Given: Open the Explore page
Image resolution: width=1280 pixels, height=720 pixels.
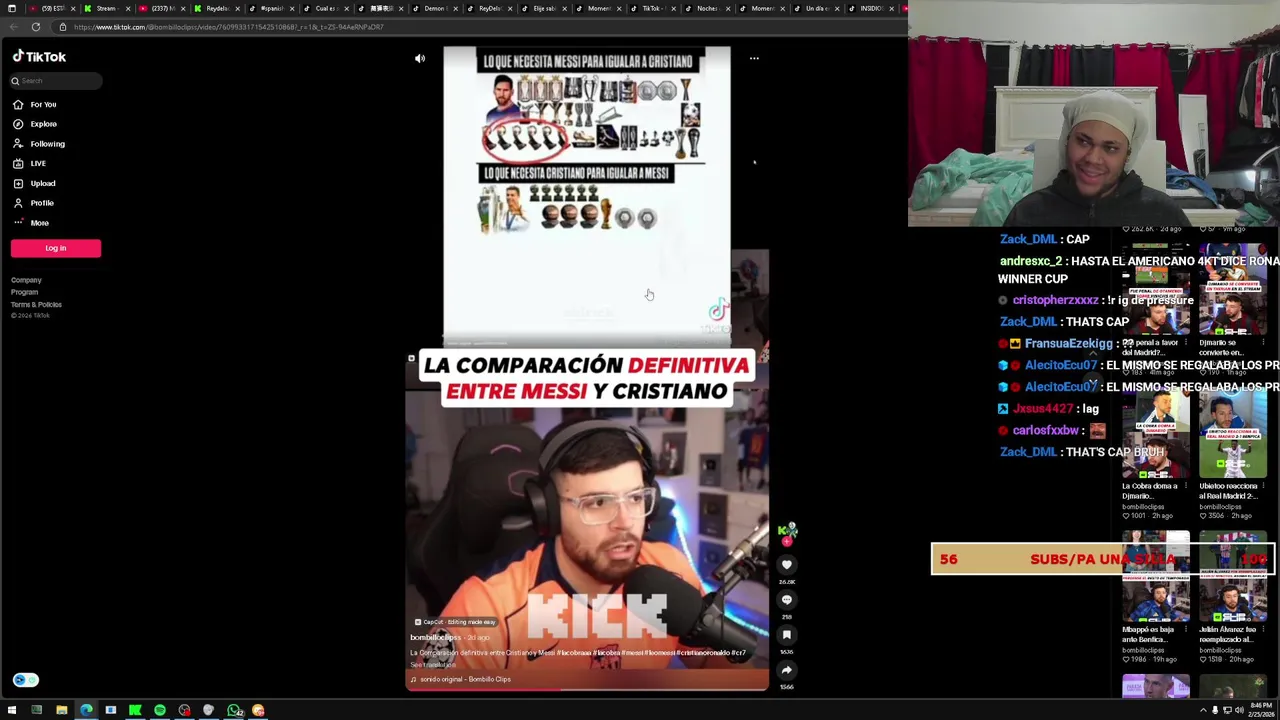Looking at the screenshot, I should (35, 124).
